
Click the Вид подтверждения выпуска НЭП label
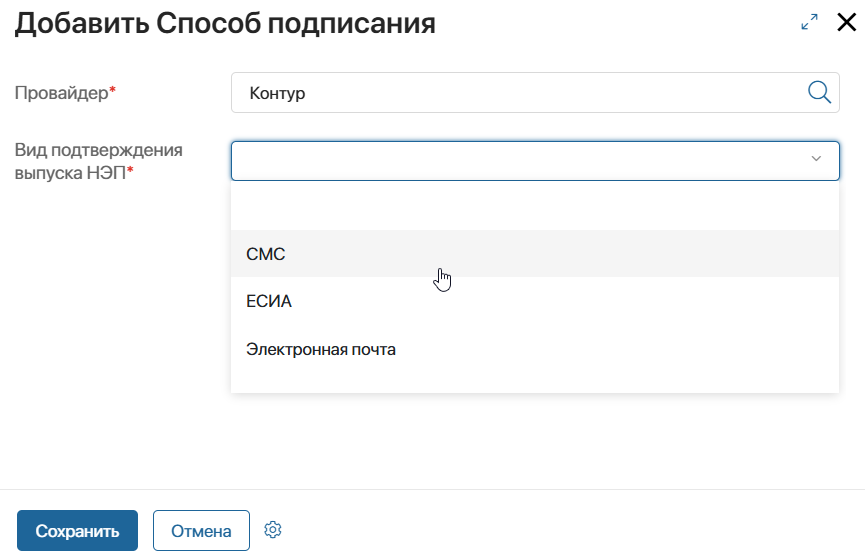tap(98, 161)
